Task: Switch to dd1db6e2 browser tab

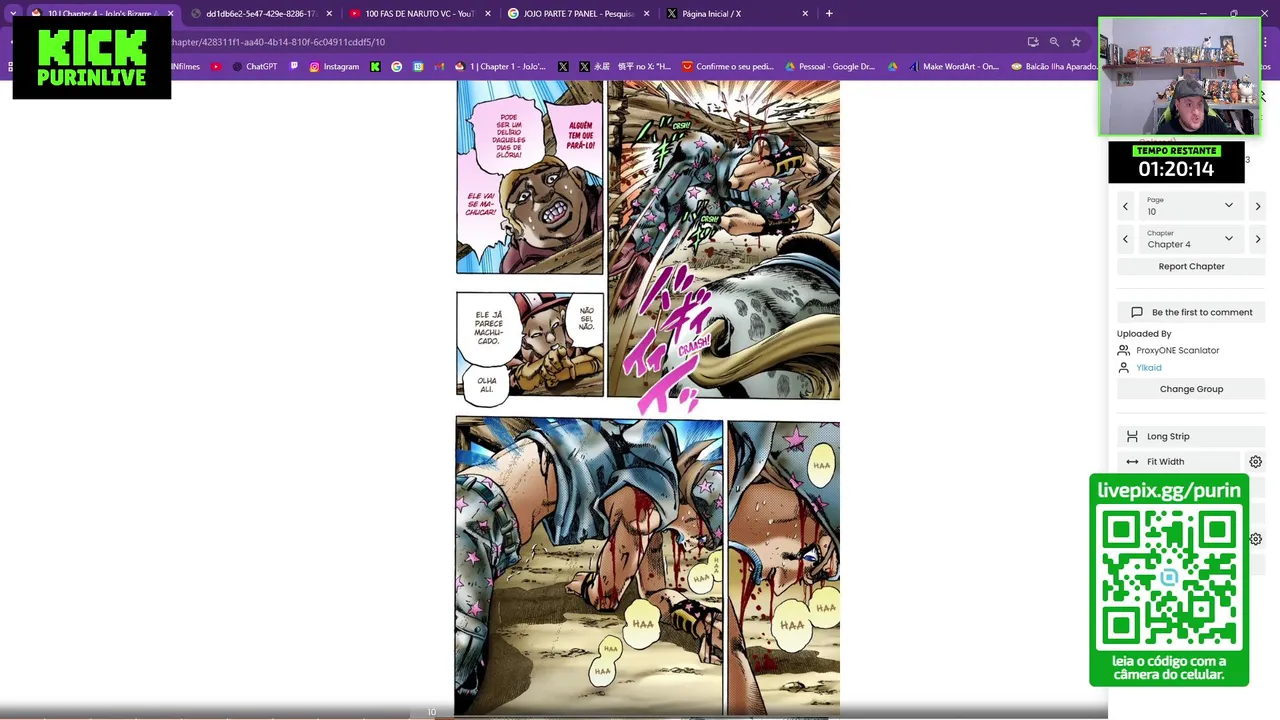Action: pyautogui.click(x=260, y=14)
